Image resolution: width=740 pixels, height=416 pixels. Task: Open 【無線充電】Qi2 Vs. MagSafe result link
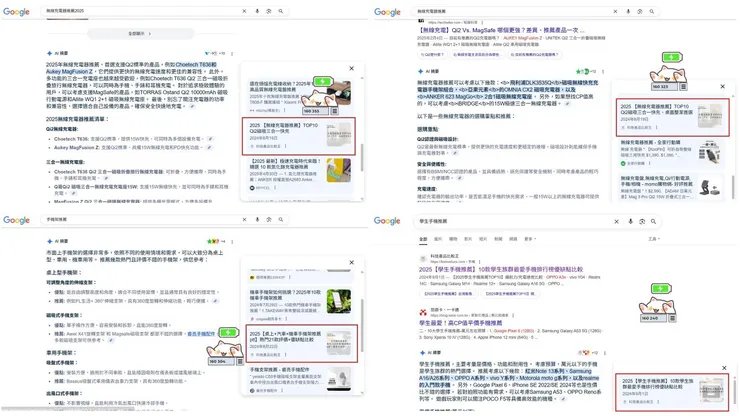tap(501, 30)
